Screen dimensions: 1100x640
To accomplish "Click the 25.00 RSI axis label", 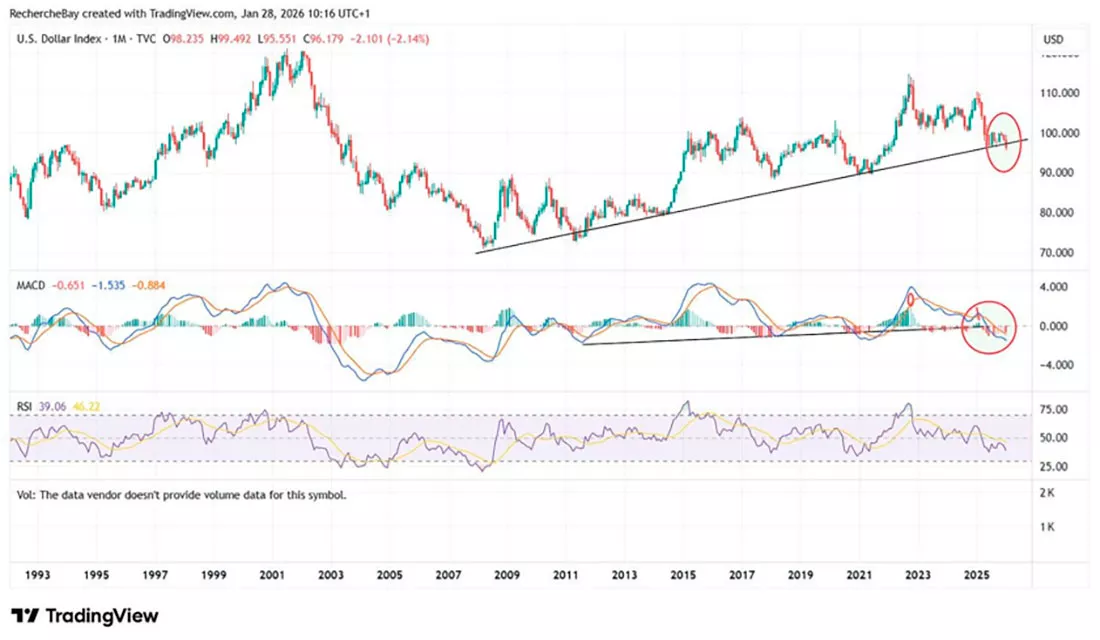I will pyautogui.click(x=1054, y=466).
